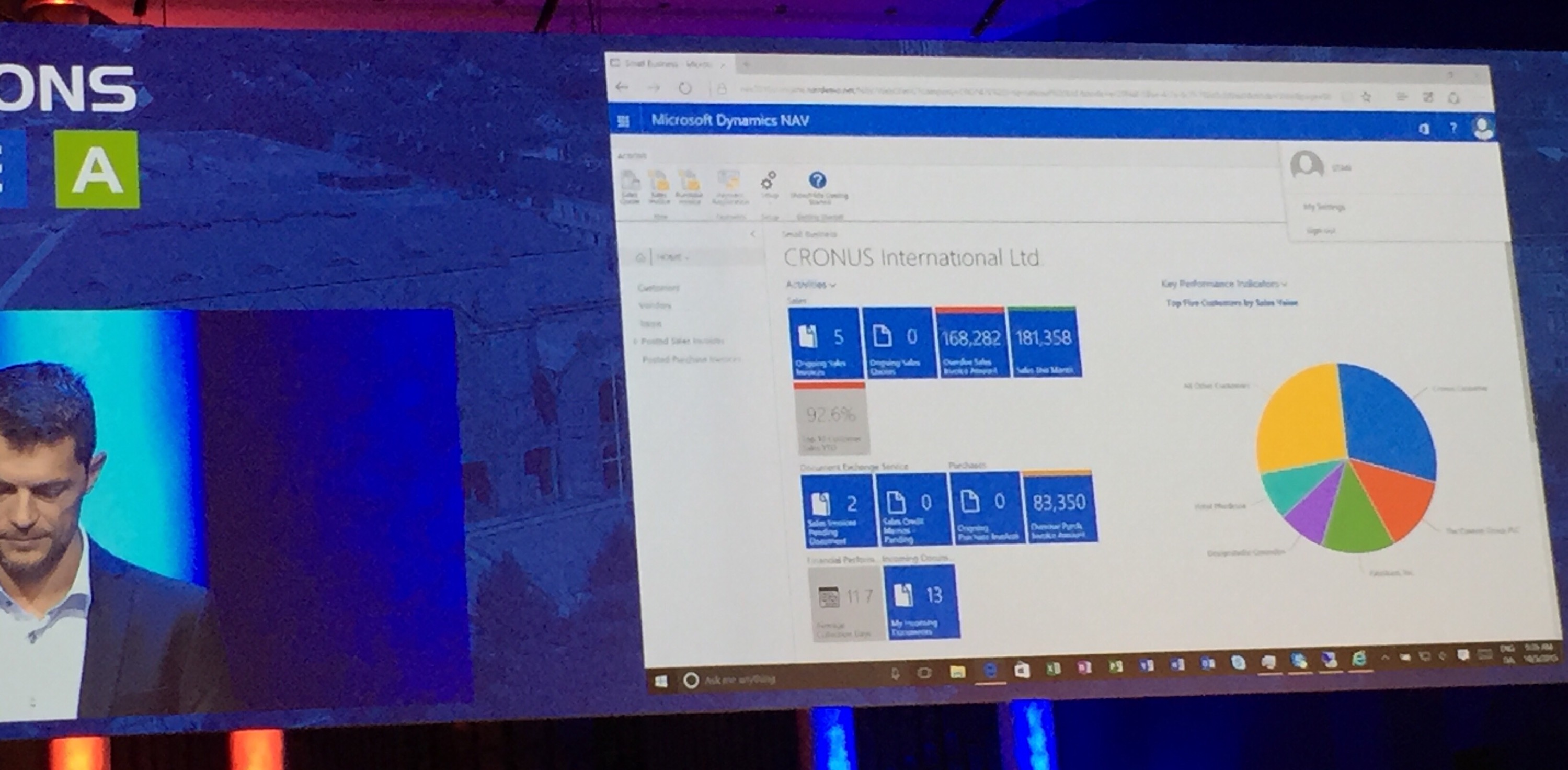Click the Setup gears icon in ribbon
1568x770 pixels.
point(769,182)
